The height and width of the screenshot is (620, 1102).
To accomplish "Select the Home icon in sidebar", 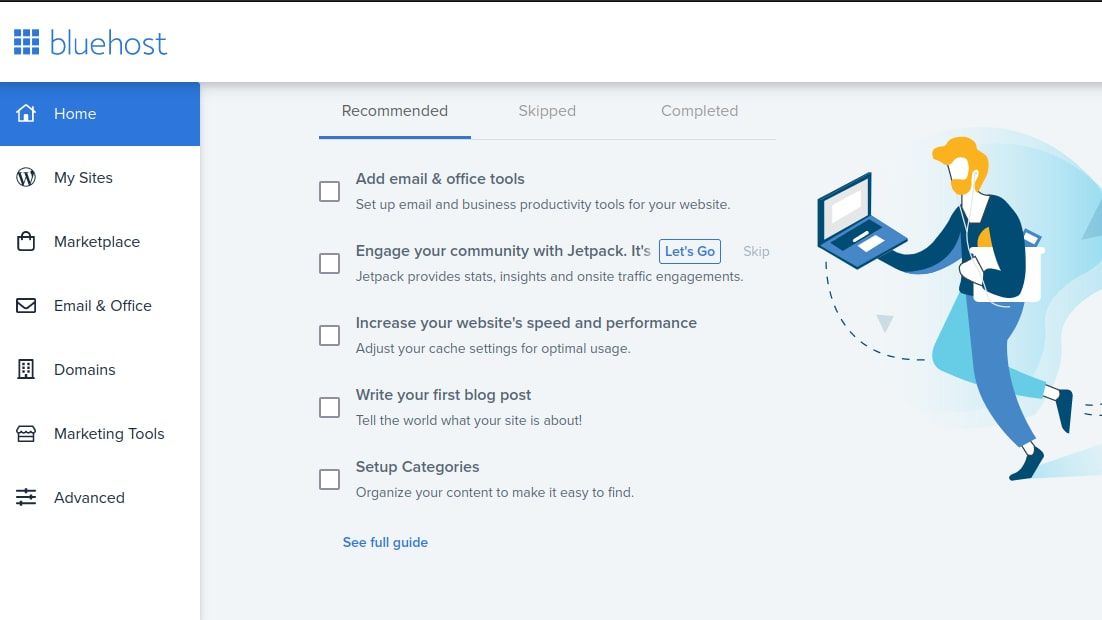I will coord(26,114).
